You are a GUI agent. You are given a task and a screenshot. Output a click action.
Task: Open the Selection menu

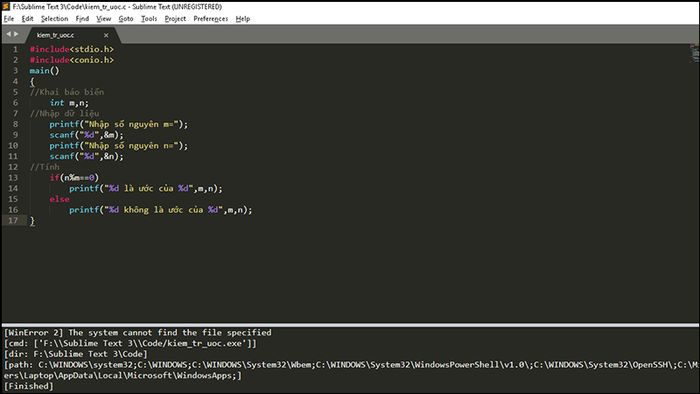click(54, 19)
